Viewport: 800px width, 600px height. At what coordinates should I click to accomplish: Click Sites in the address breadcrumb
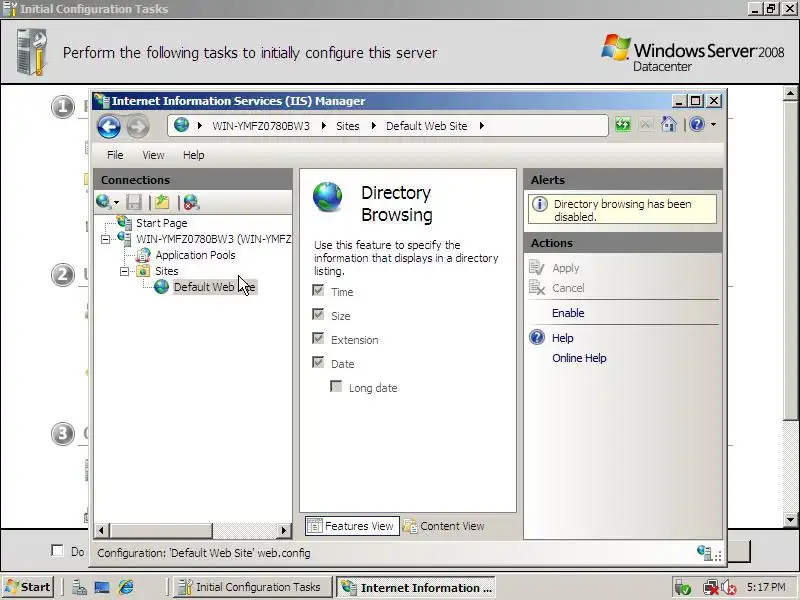click(x=347, y=126)
